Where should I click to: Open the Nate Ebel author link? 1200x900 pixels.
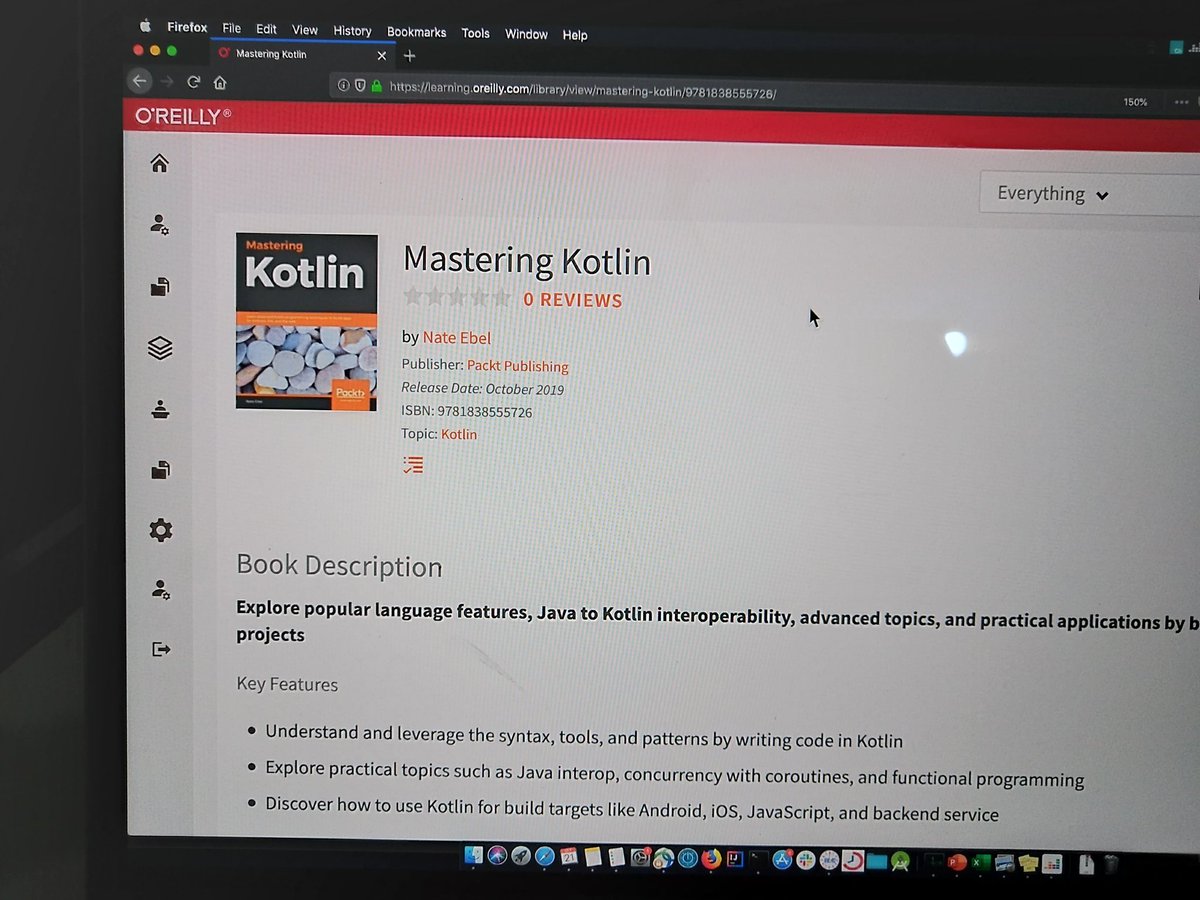[x=457, y=338]
